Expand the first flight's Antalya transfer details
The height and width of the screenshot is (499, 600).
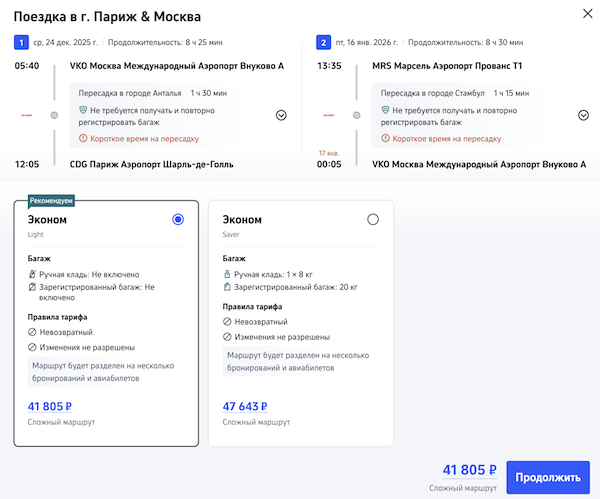(281, 115)
